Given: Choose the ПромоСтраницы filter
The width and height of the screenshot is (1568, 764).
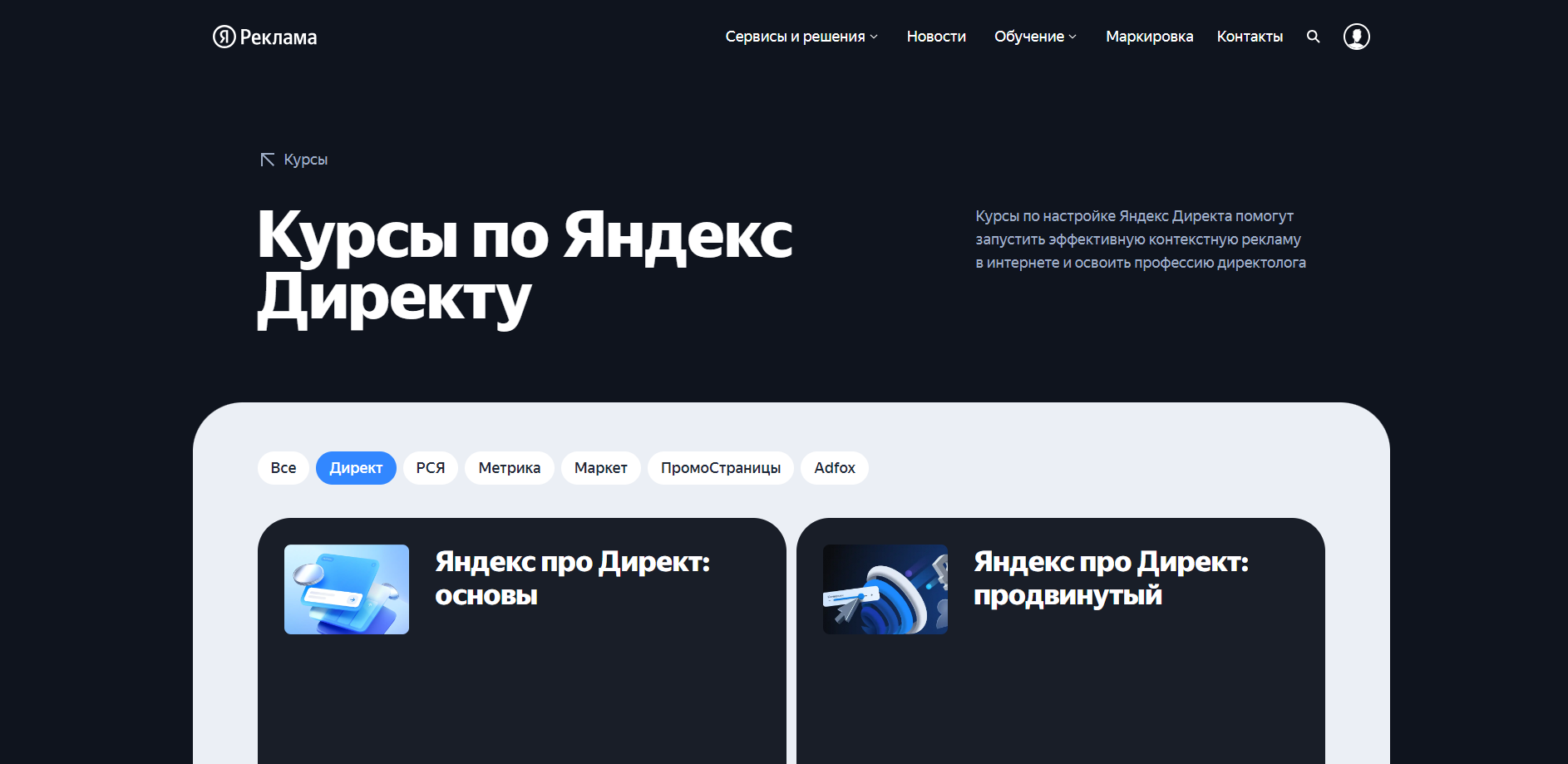Looking at the screenshot, I should pyautogui.click(x=721, y=468).
